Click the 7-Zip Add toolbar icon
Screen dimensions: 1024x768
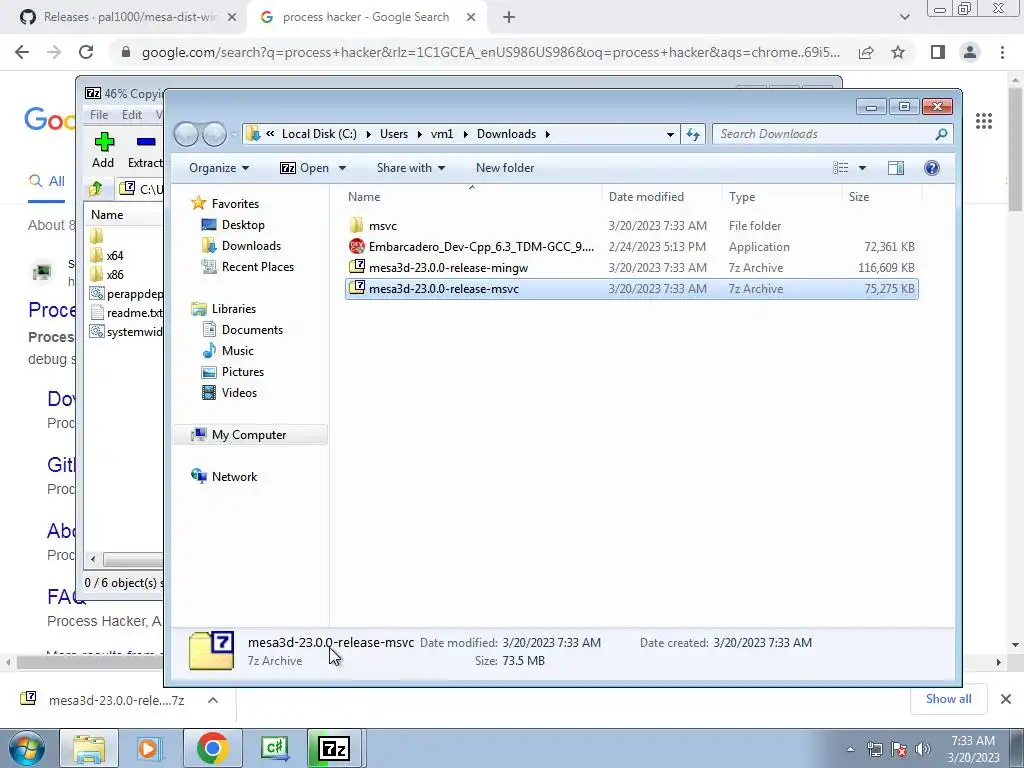pyautogui.click(x=103, y=142)
